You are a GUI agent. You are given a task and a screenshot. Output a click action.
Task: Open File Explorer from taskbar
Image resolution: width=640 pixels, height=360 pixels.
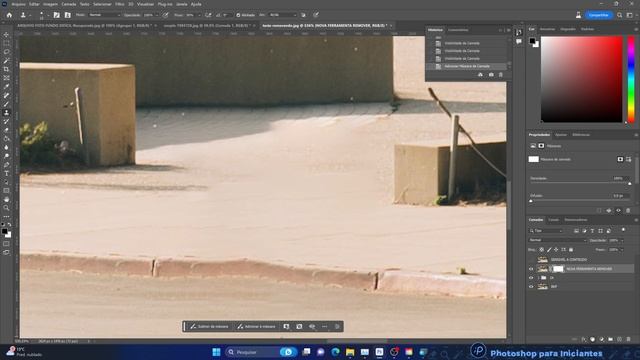[350, 352]
